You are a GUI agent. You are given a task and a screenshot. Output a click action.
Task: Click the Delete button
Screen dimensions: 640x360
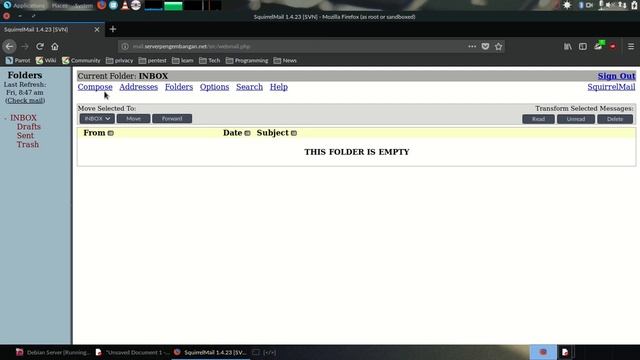pyautogui.click(x=615, y=119)
